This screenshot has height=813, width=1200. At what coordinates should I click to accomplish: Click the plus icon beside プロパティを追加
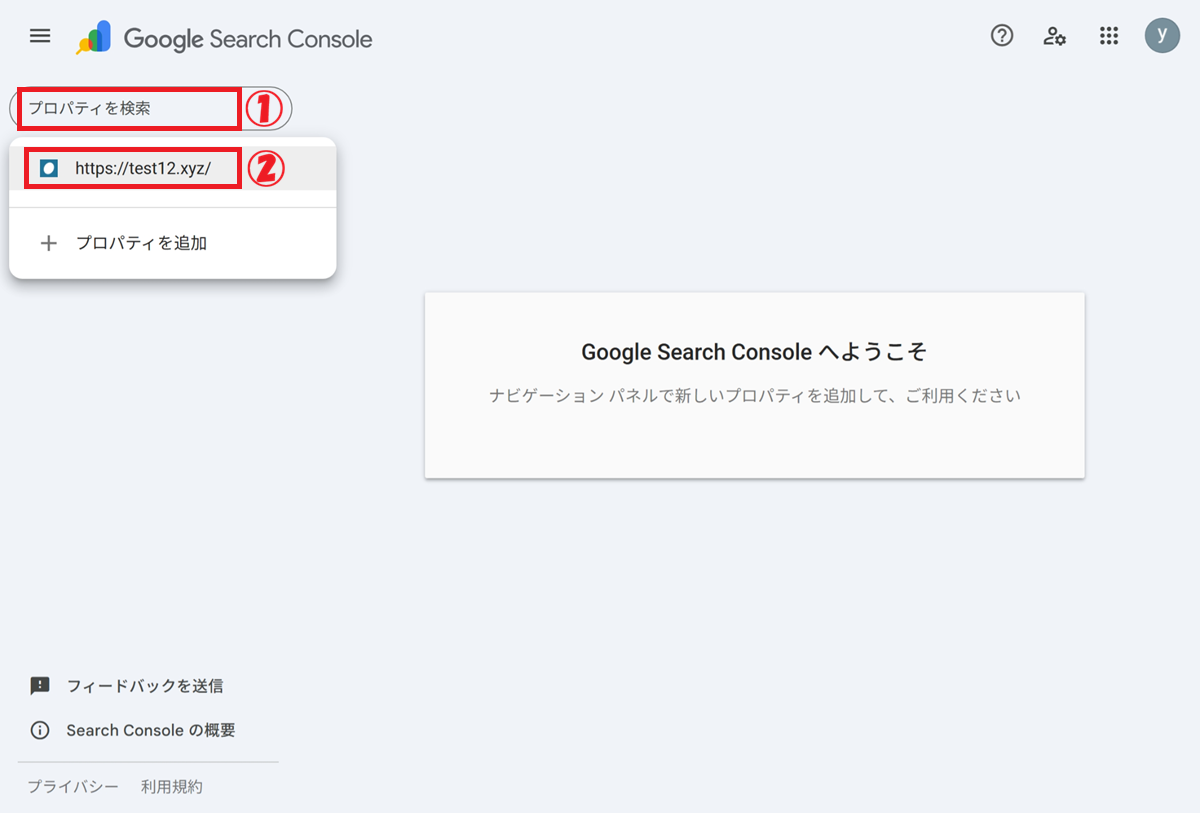pos(48,243)
